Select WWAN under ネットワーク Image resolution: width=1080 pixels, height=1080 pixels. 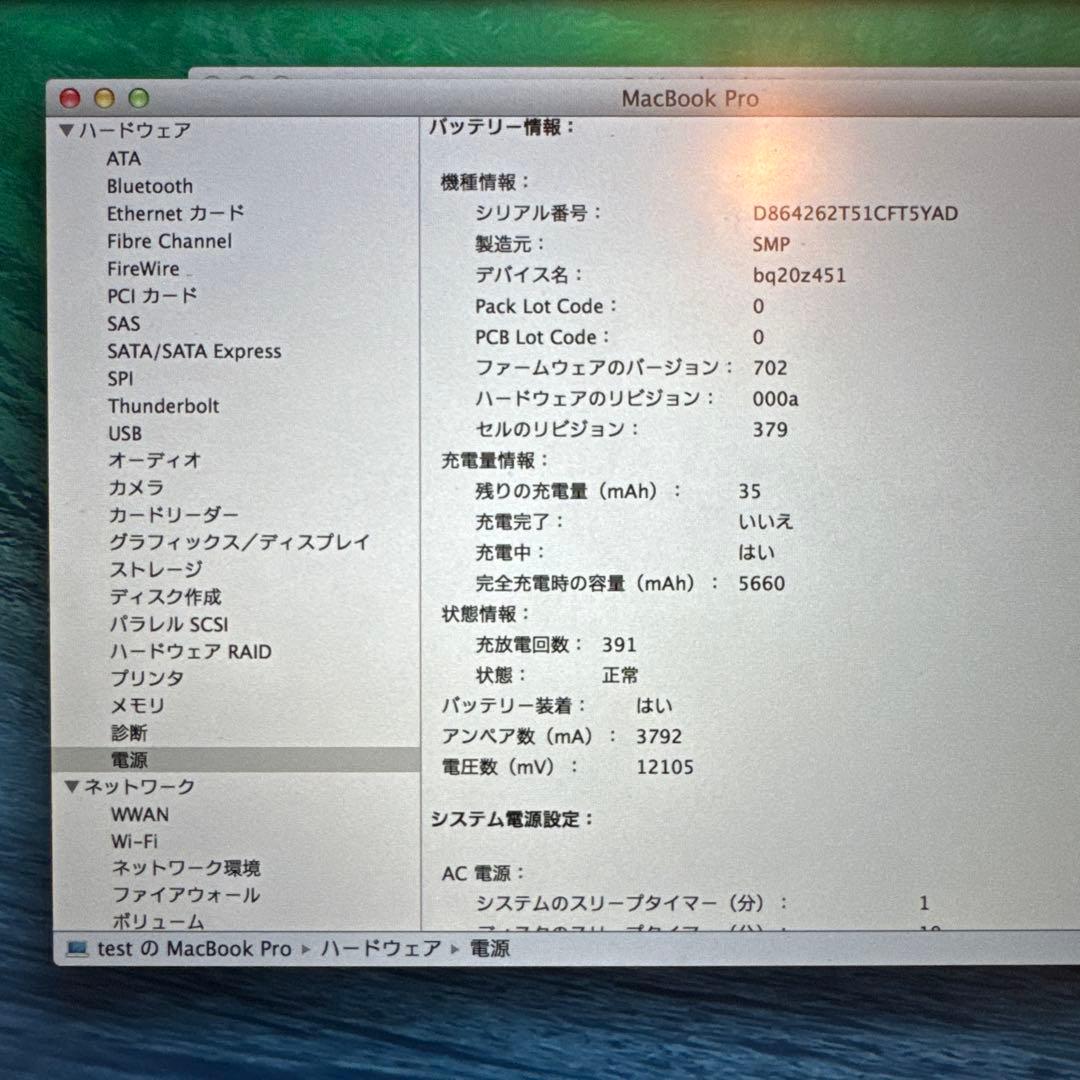pos(140,814)
